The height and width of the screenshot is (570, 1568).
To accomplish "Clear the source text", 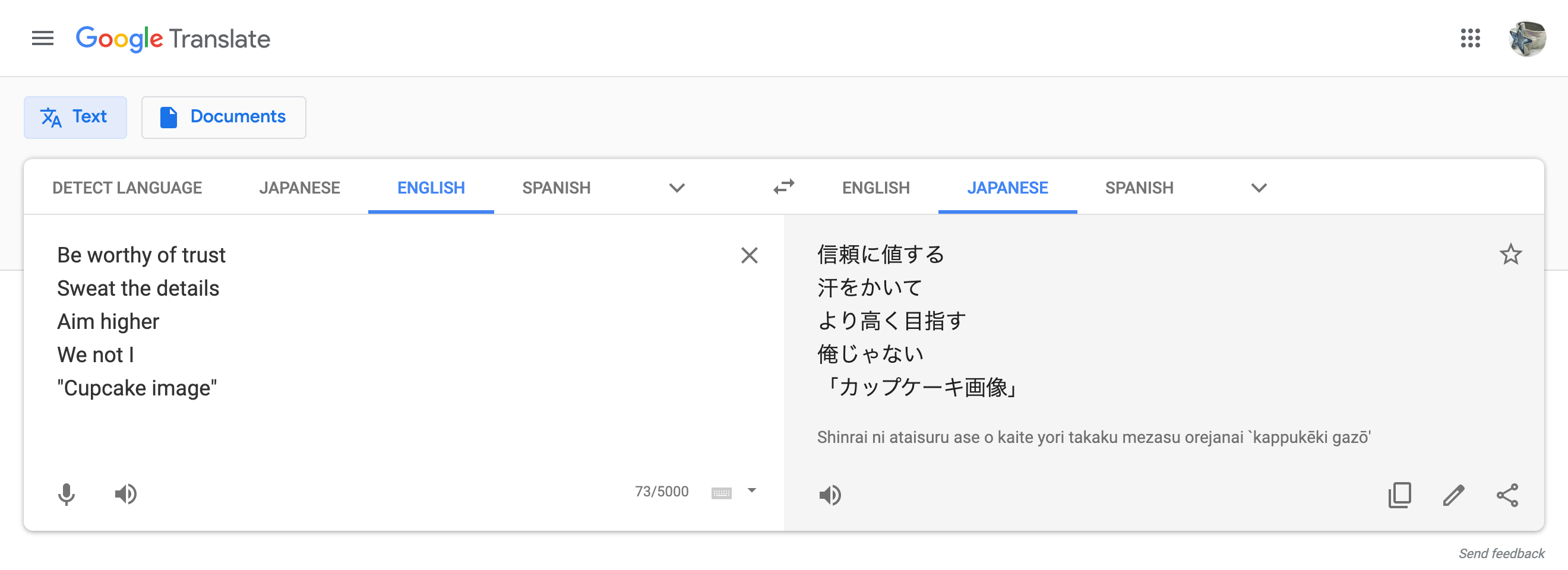I will click(x=750, y=255).
